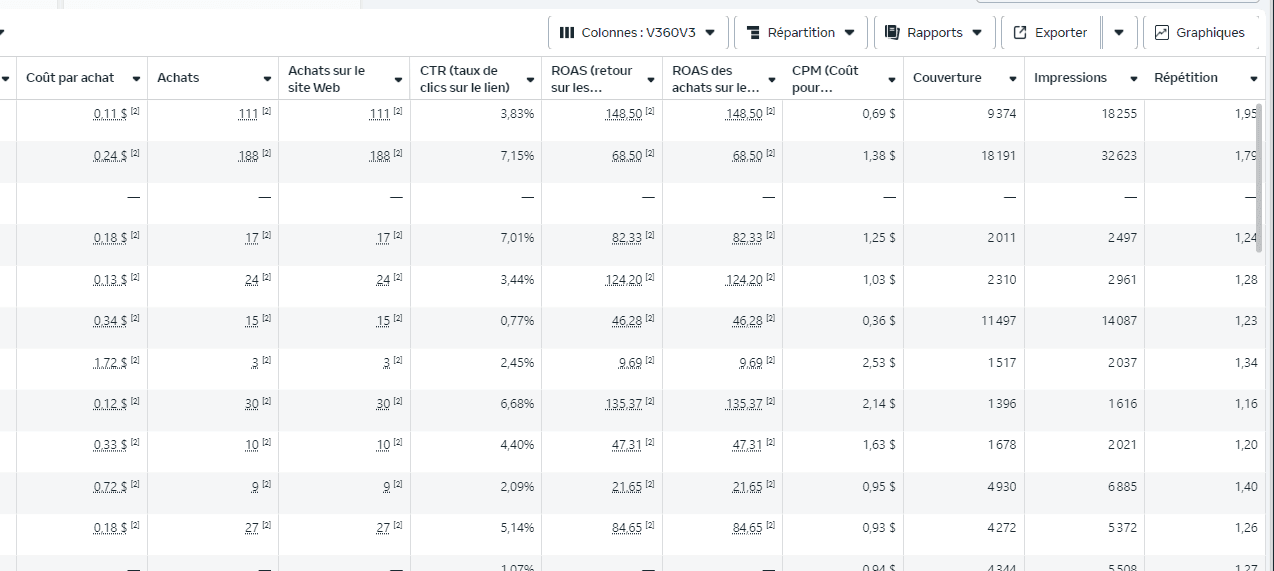Screen dimensions: 1274x571
Task: Open ROAS (retour sur les…) column arrow
Action: coord(651,78)
